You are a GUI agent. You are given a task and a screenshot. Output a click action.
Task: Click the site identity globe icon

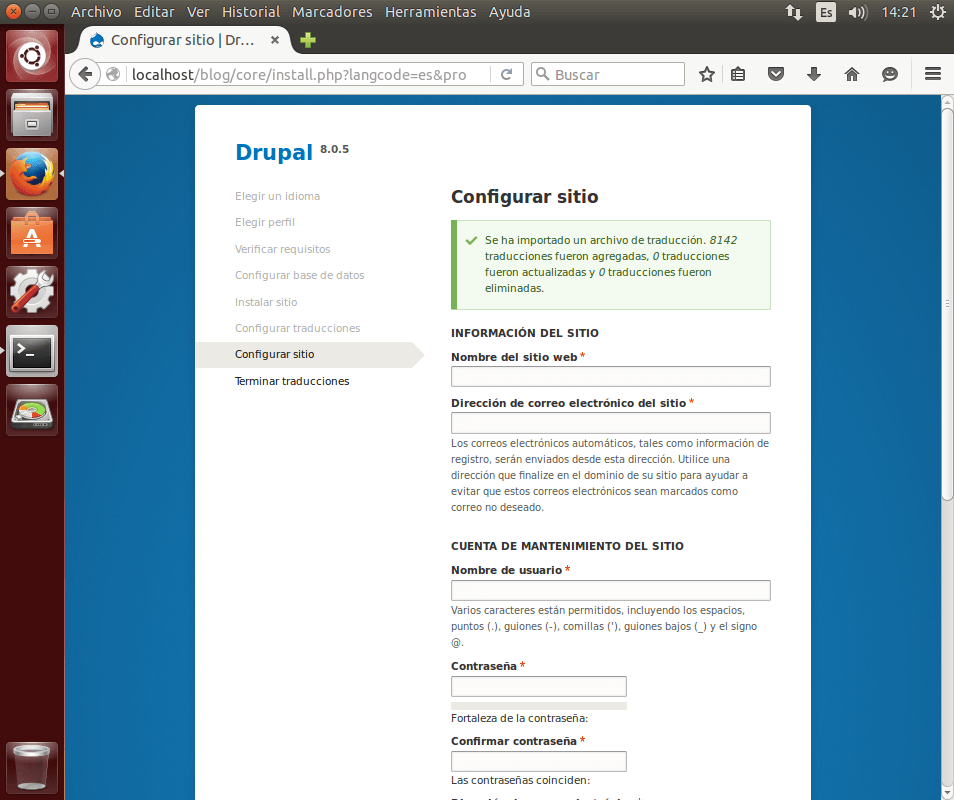click(x=113, y=74)
